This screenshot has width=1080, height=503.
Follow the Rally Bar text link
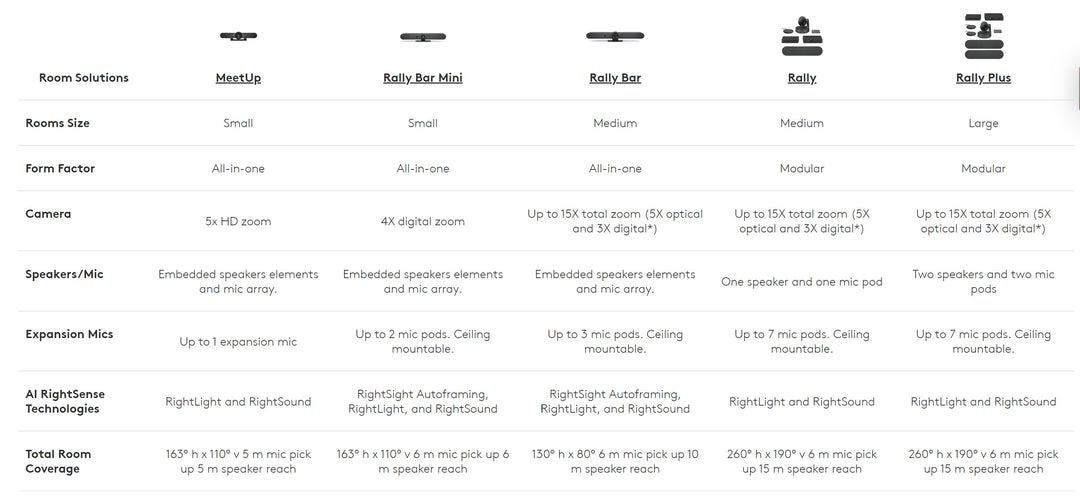(x=615, y=78)
